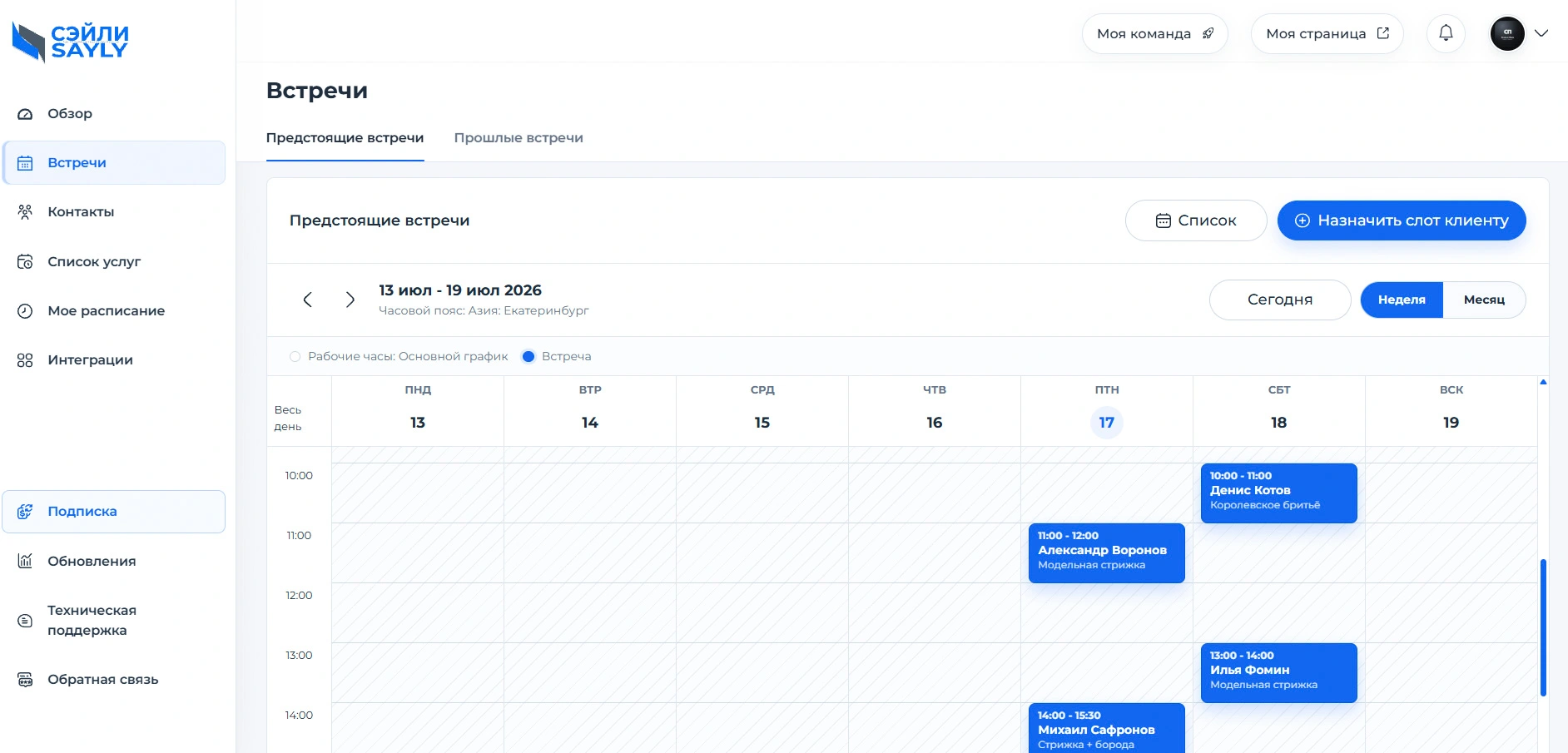
Task: Go to next week arrow
Action: point(350,300)
